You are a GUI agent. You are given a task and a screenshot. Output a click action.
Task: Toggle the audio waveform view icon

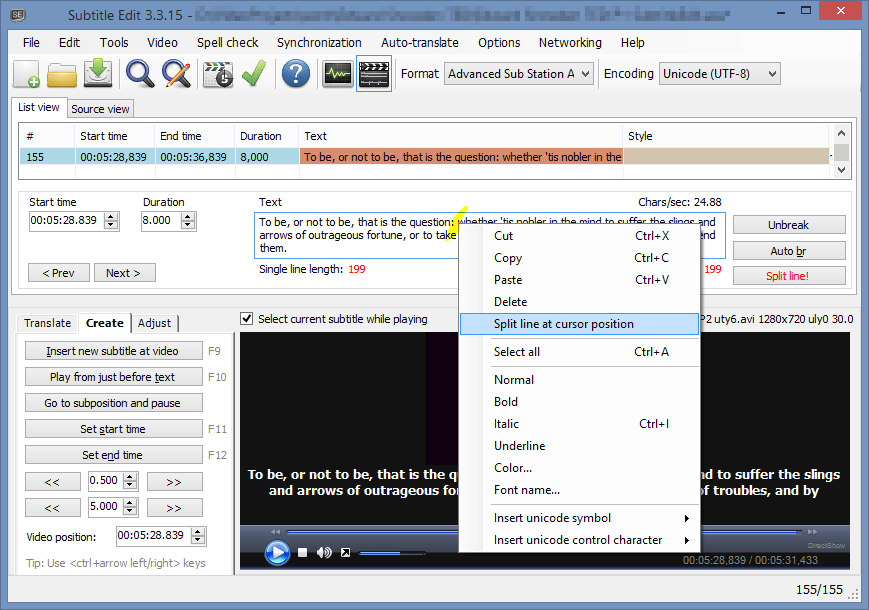pos(340,73)
